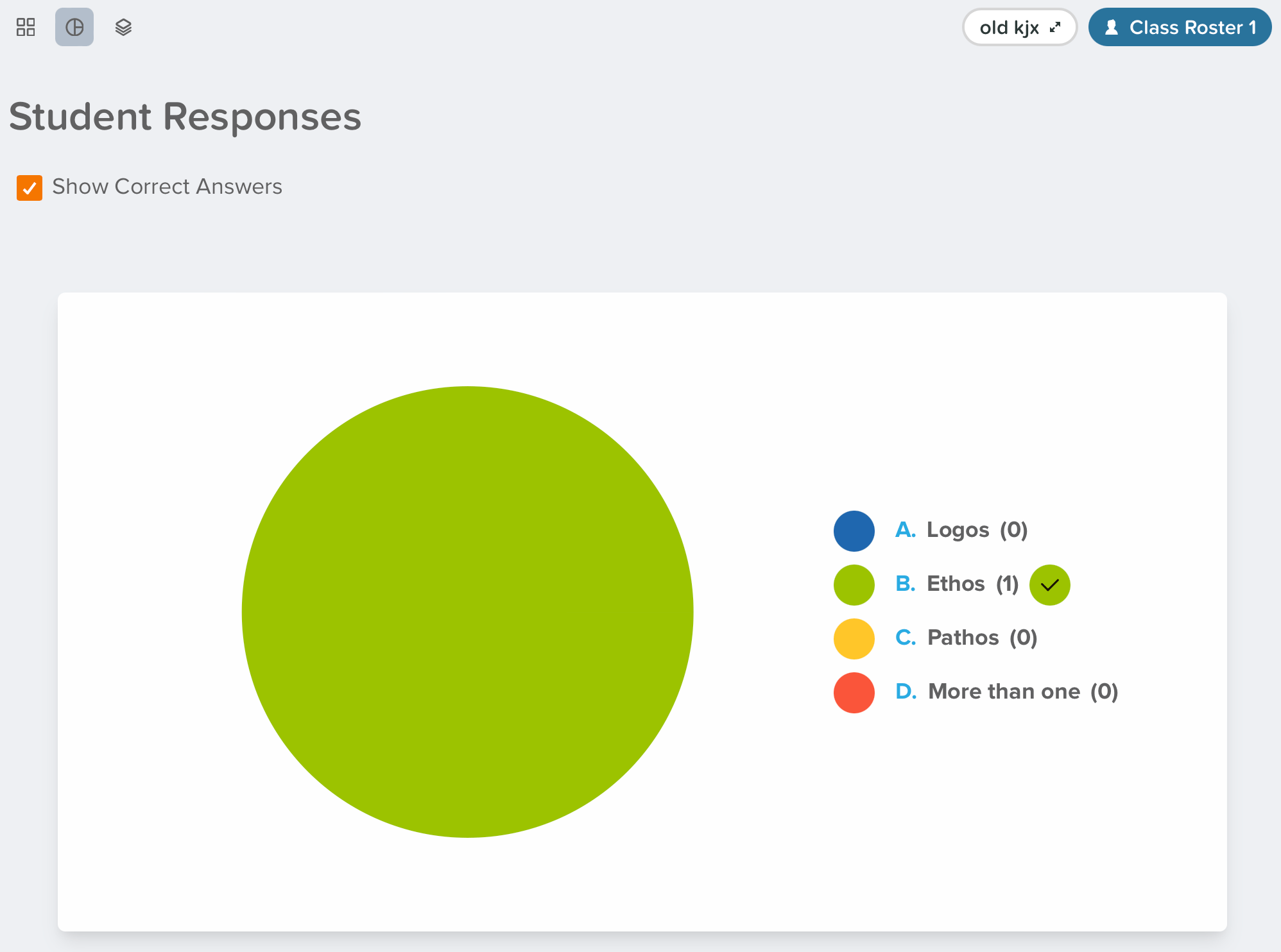Click the Student Responses heading
The height and width of the screenshot is (952, 1281).
[x=185, y=117]
